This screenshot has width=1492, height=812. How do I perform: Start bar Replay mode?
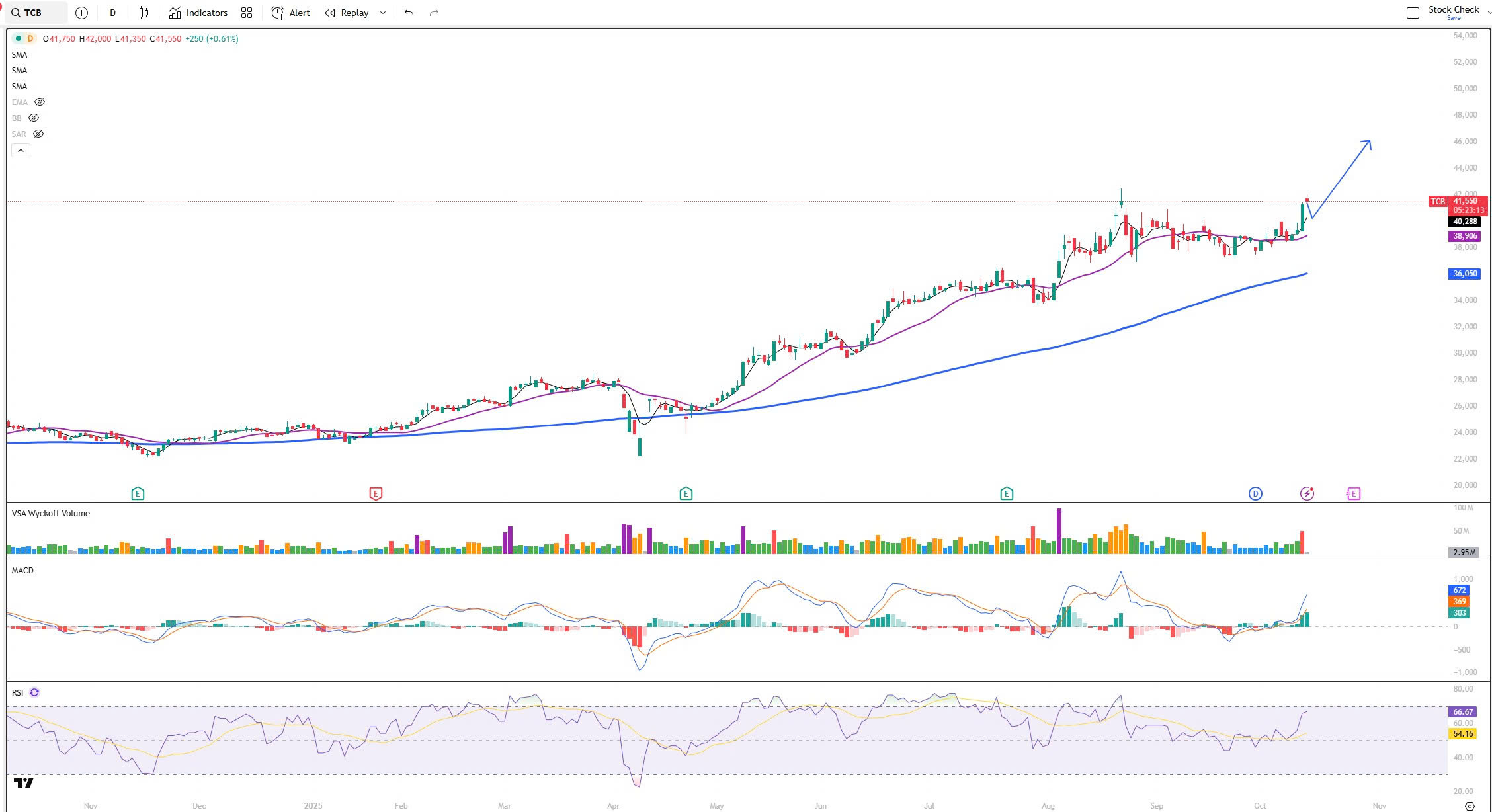[347, 13]
